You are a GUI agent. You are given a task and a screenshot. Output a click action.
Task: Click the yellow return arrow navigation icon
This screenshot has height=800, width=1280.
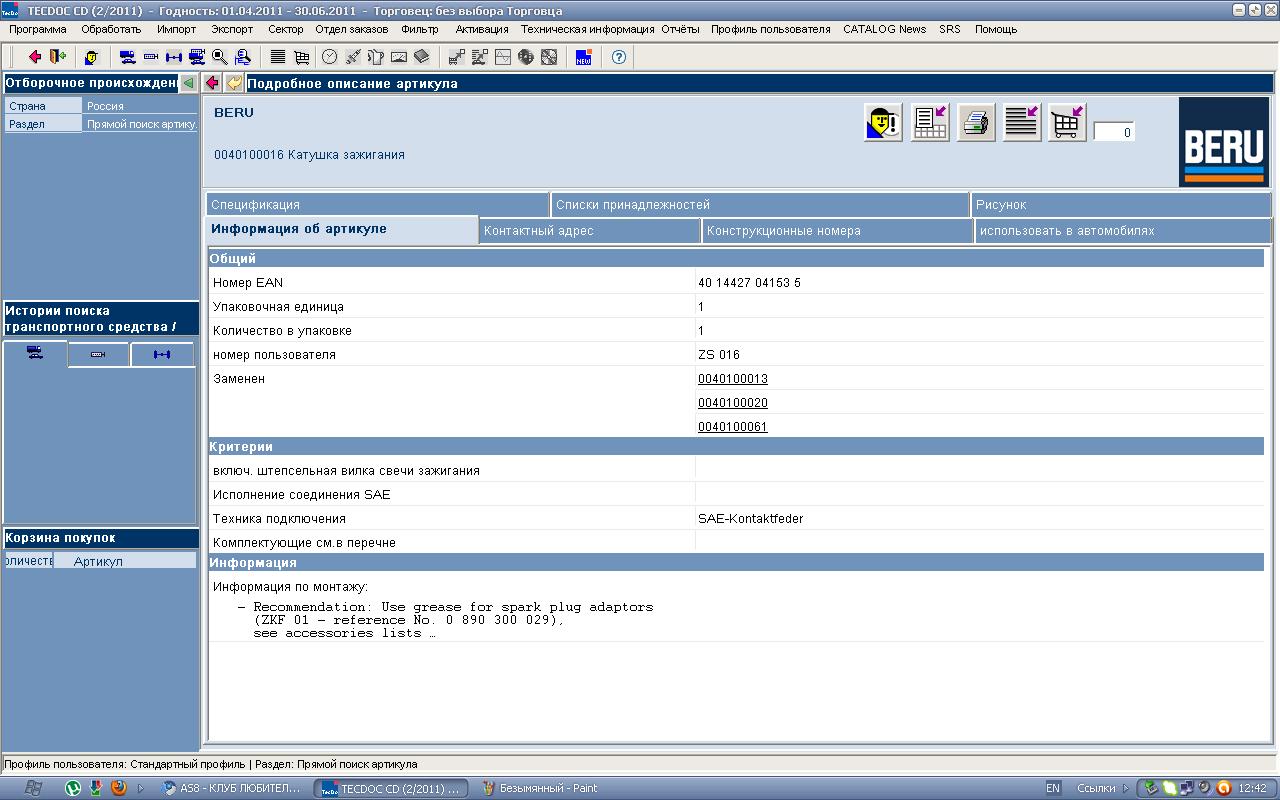pyautogui.click(x=234, y=83)
